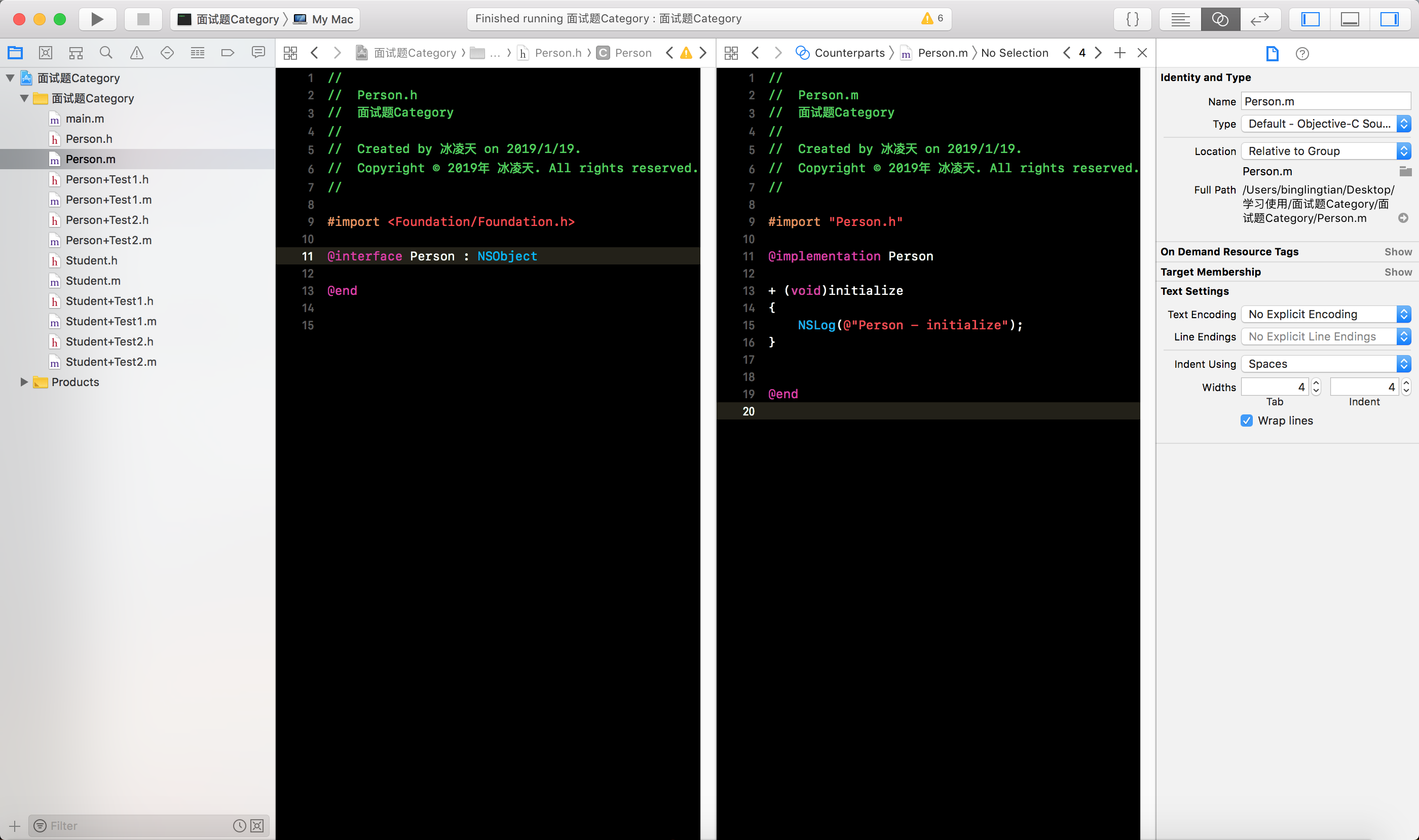Screen dimensions: 1419x840
Task: Open the Source Control navigator icon
Action: [x=45, y=53]
